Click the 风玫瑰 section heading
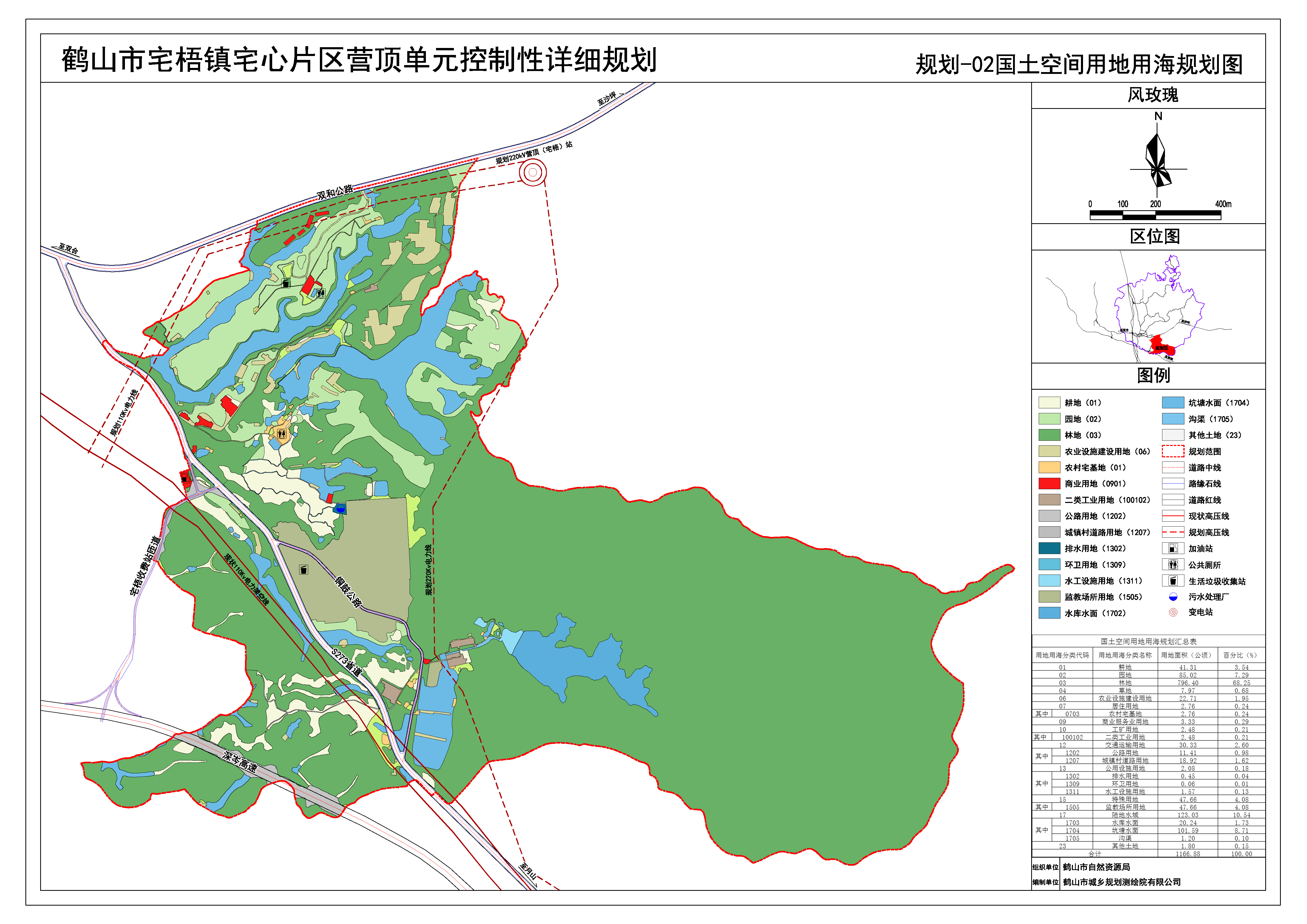 (1153, 95)
